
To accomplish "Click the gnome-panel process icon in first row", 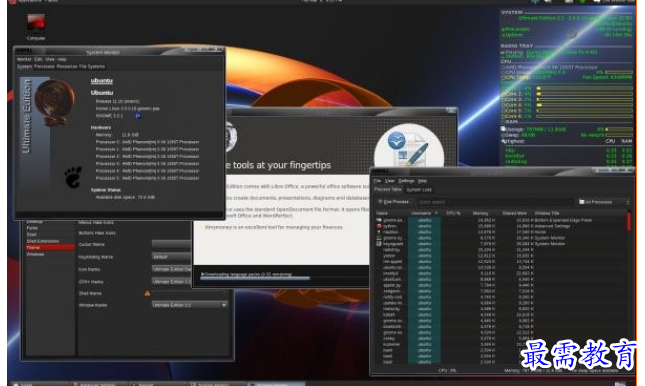I will click(379, 220).
